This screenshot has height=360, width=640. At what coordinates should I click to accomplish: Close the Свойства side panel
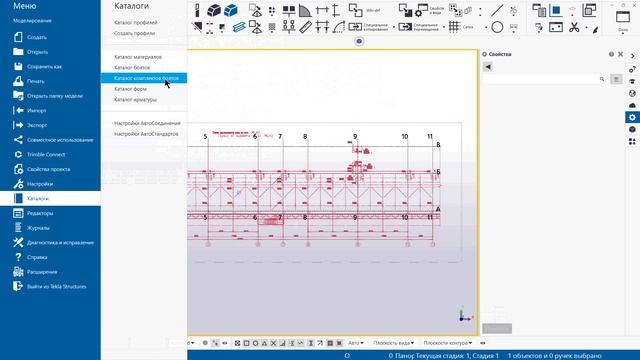pyautogui.click(x=620, y=54)
